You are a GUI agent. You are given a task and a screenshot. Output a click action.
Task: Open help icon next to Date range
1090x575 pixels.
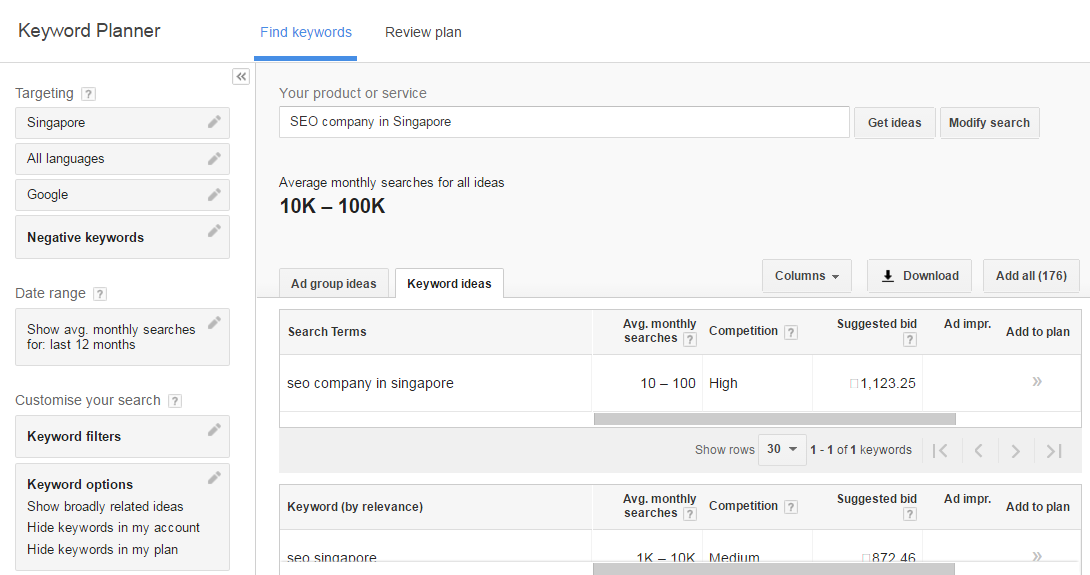(100, 294)
